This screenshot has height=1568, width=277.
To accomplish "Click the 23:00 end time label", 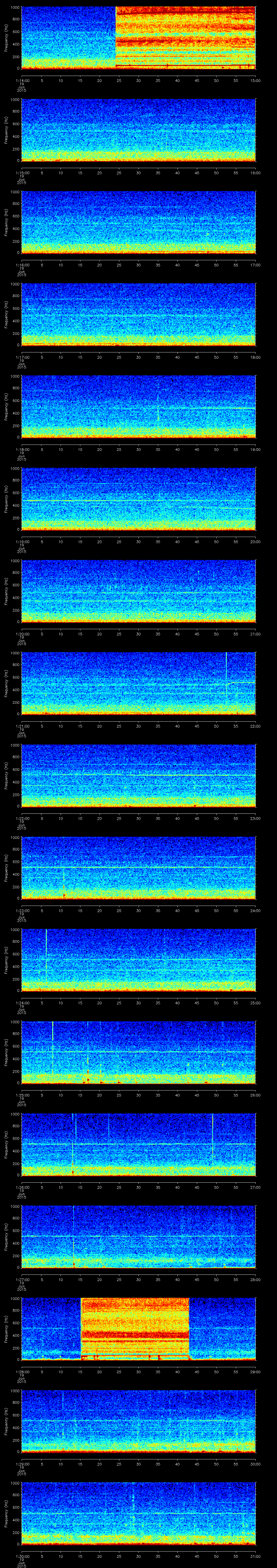I will click(255, 819).
